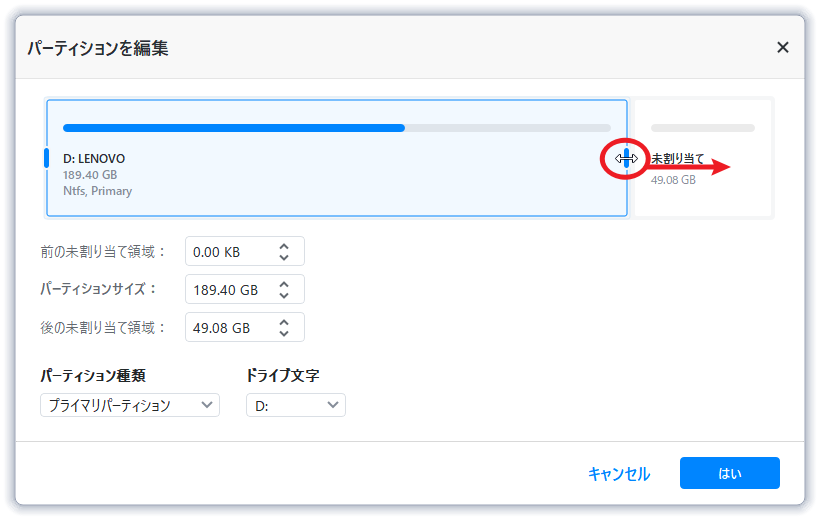Confirm with the はい button
The image size is (820, 520).
pyautogui.click(x=729, y=473)
